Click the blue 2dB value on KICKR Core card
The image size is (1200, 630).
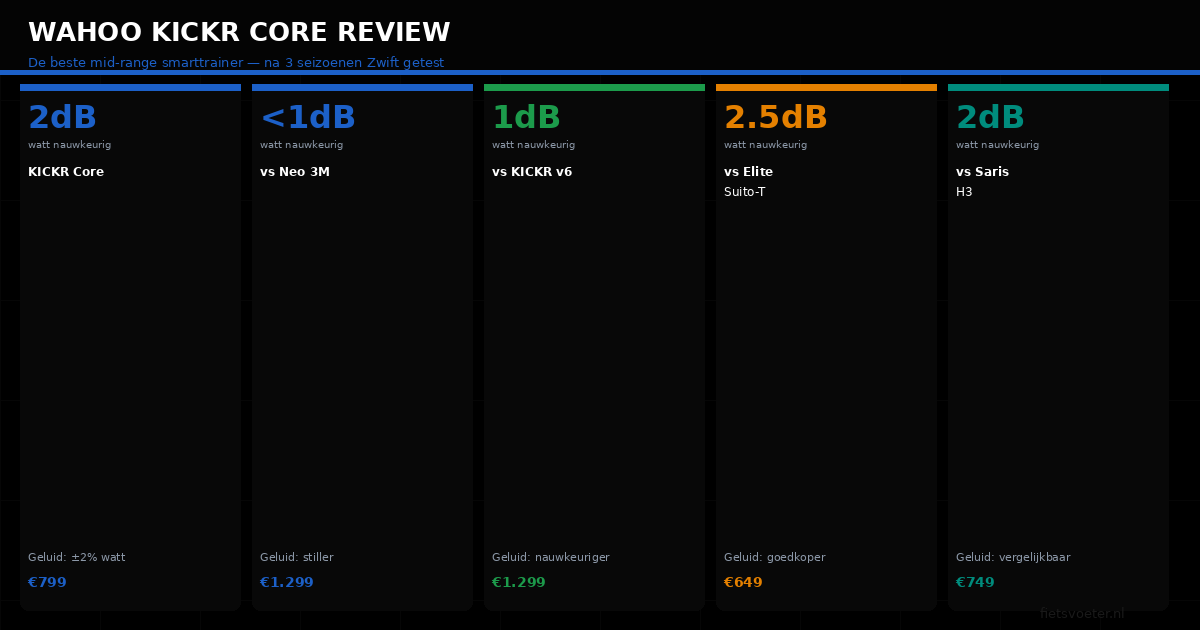pyautogui.click(x=62, y=118)
